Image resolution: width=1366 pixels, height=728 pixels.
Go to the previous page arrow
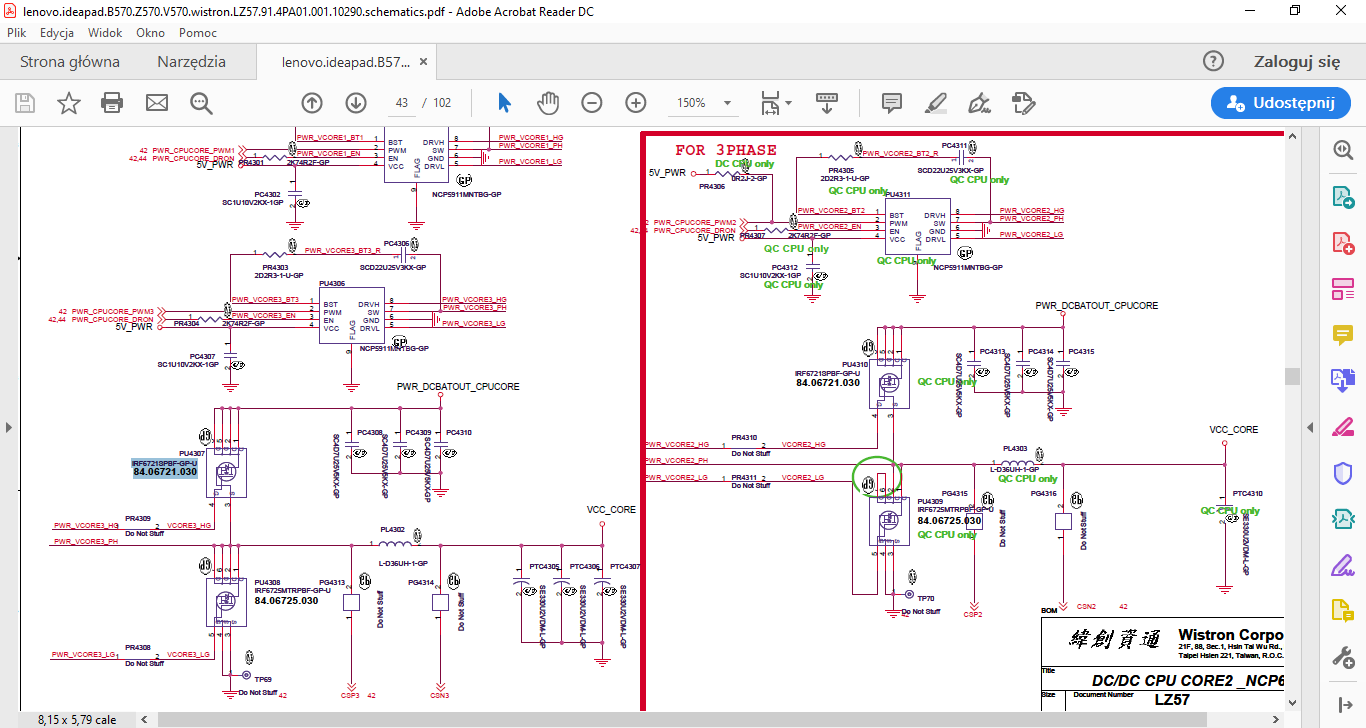pos(312,103)
